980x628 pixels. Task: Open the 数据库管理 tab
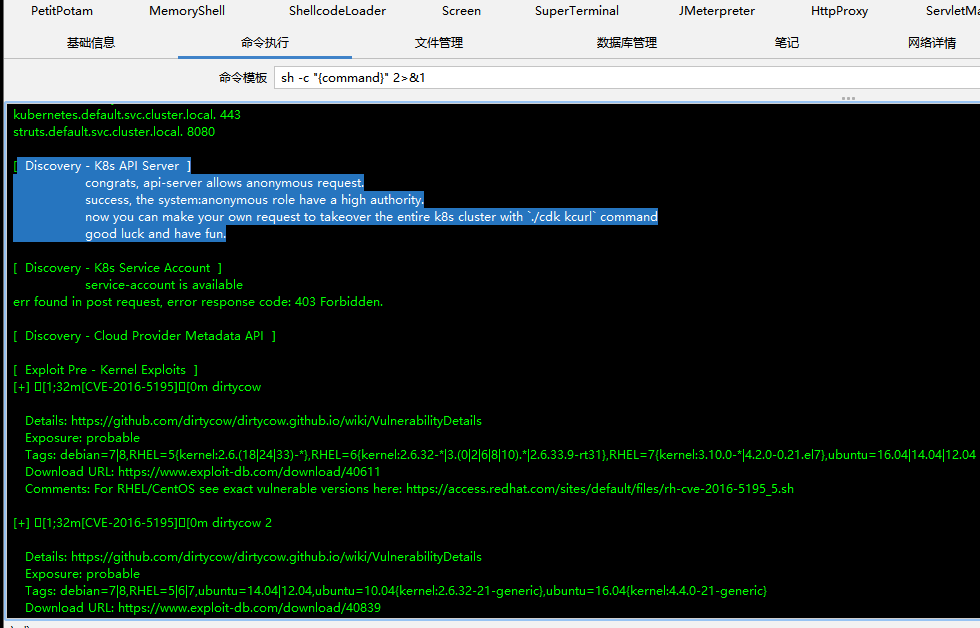coord(627,43)
